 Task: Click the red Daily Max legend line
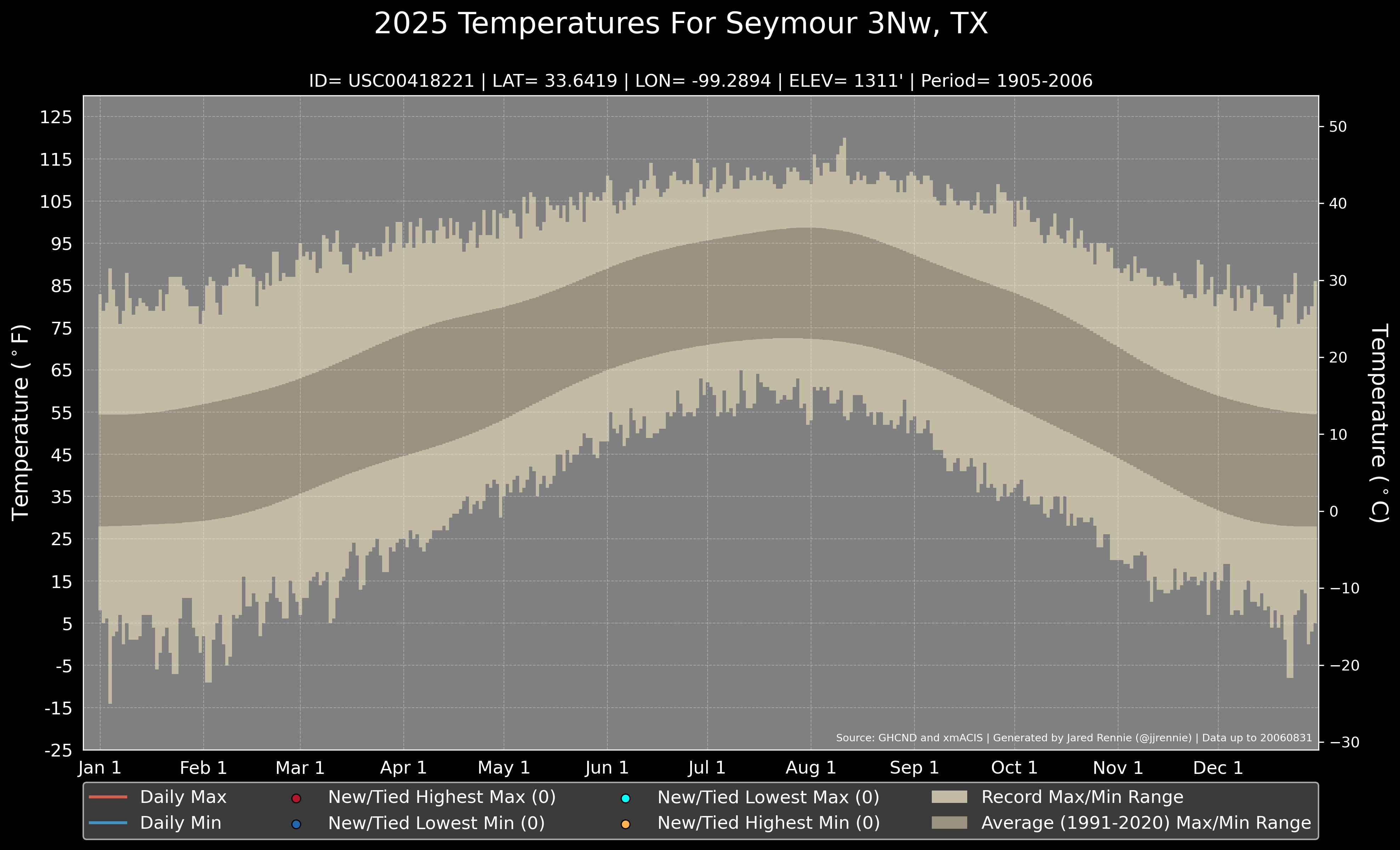(108, 797)
